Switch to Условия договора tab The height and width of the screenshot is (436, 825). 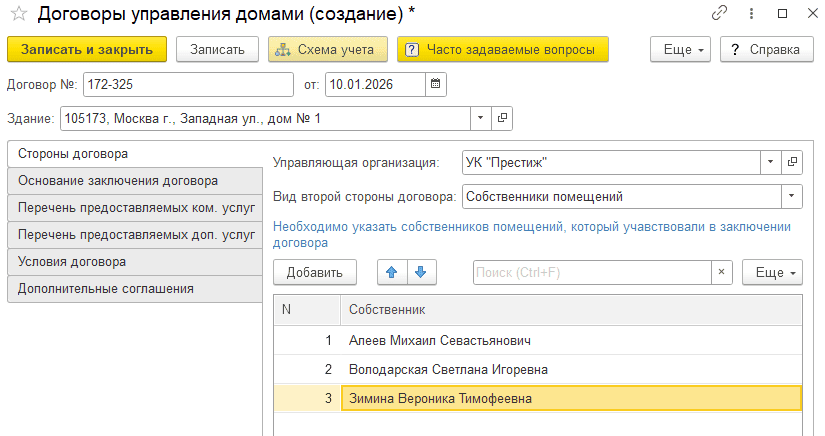(135, 262)
